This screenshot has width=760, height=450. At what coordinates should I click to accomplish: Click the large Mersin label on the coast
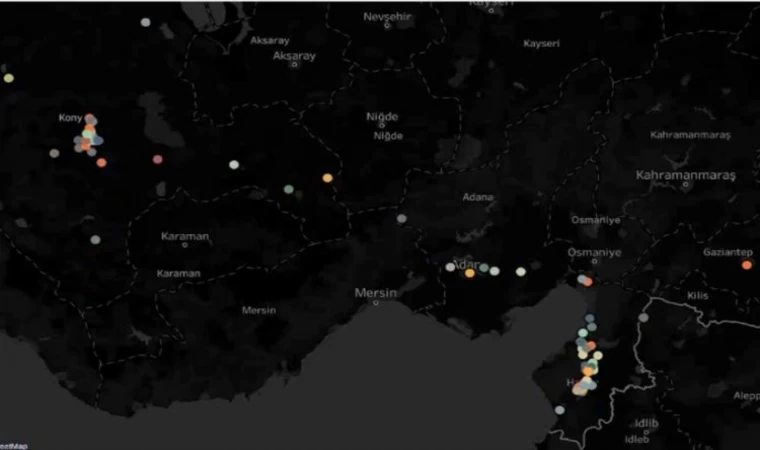point(376,293)
